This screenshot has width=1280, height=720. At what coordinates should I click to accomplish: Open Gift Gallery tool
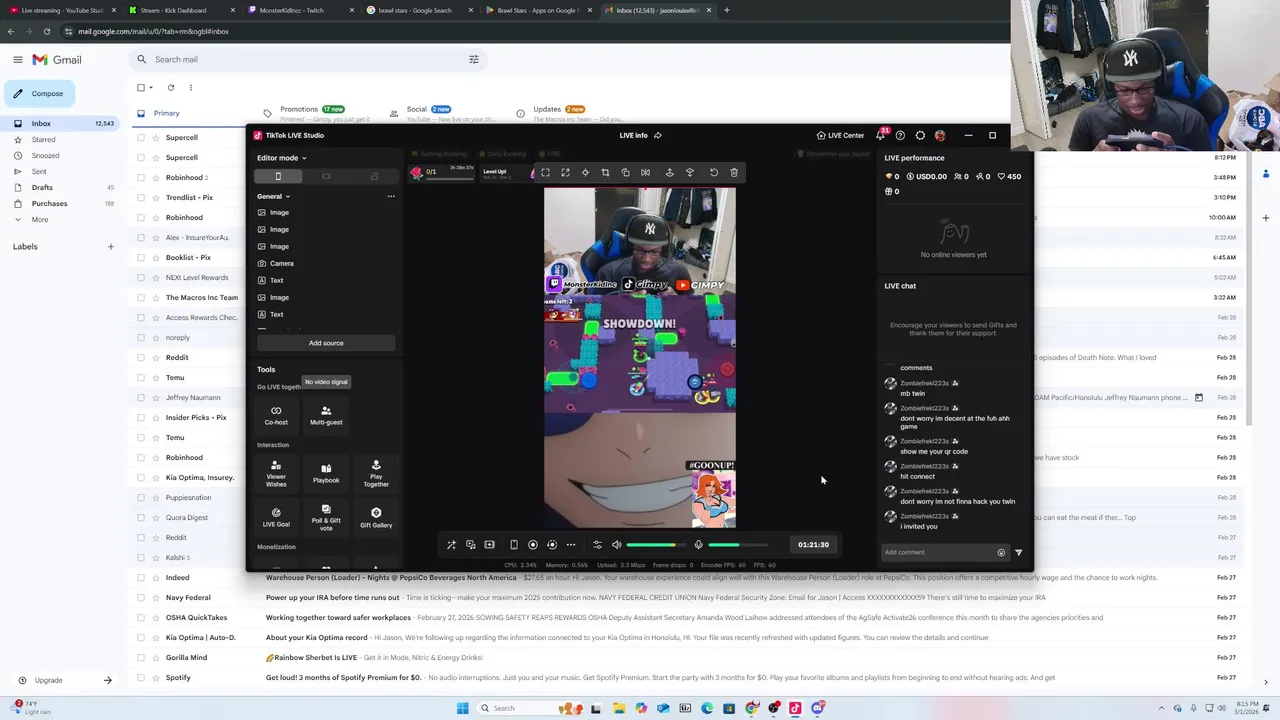[x=376, y=517]
